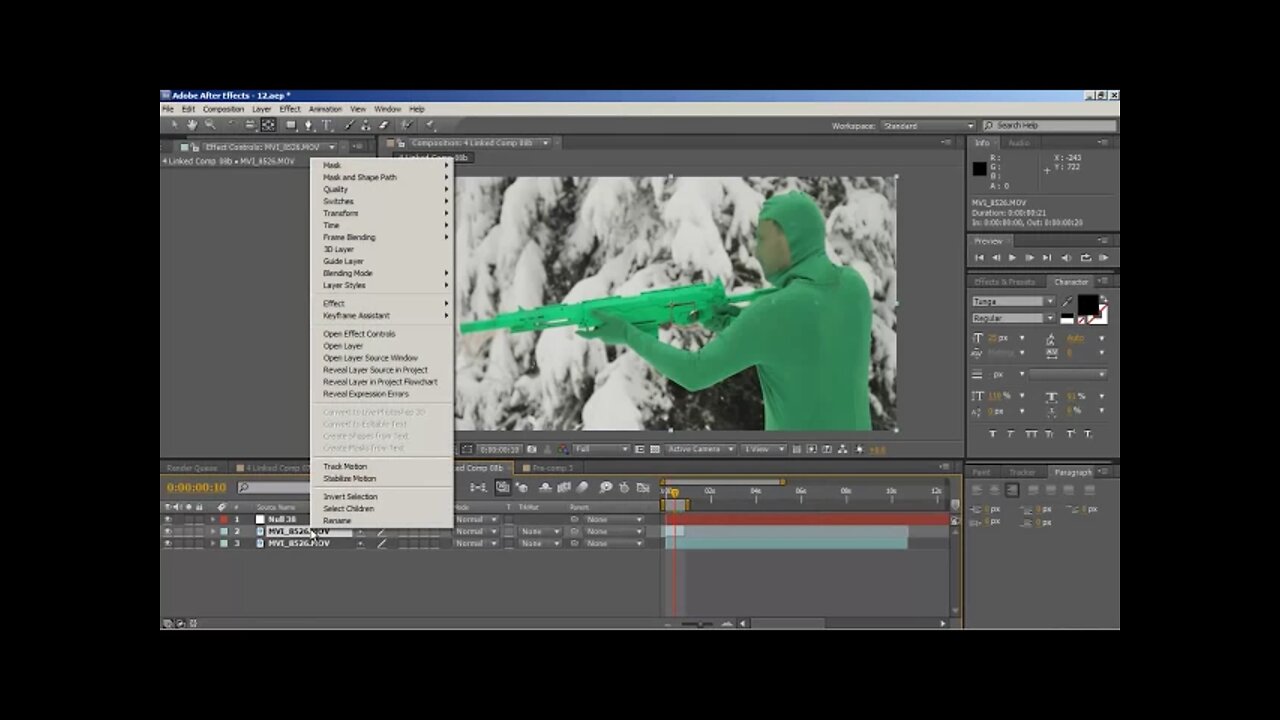Click layer 1 red label color
This screenshot has width=1280, height=720.
[224, 519]
